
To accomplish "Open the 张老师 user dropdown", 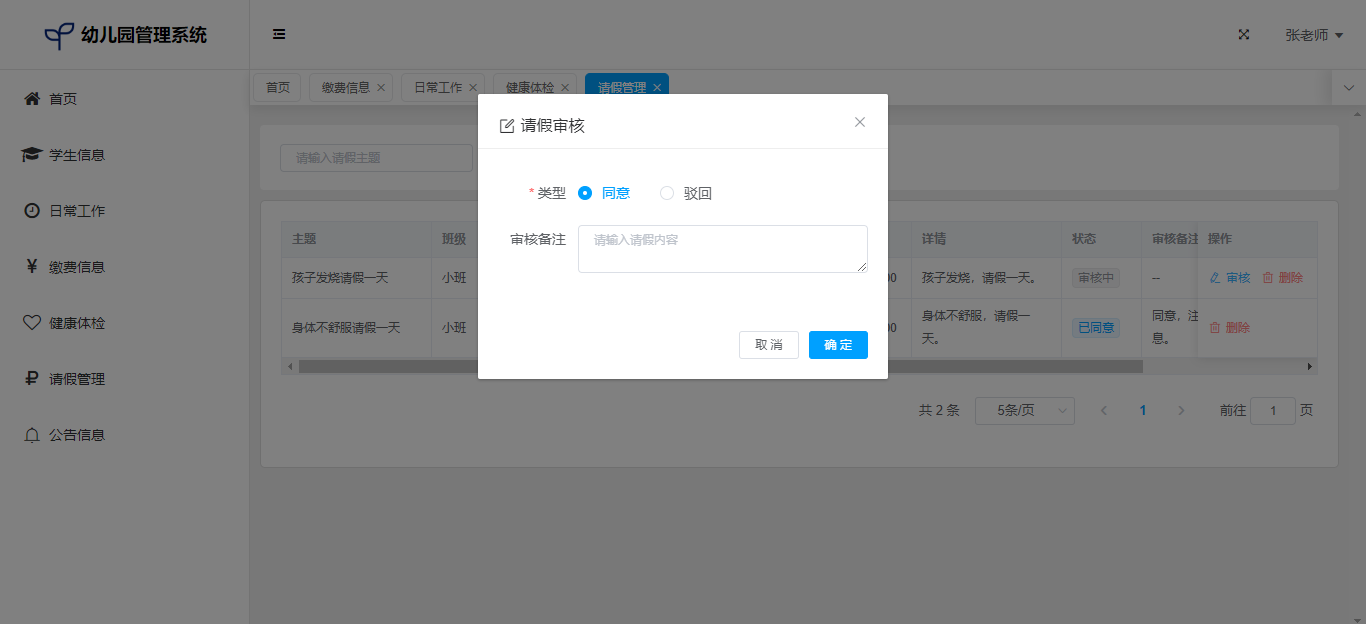I will coord(1313,35).
